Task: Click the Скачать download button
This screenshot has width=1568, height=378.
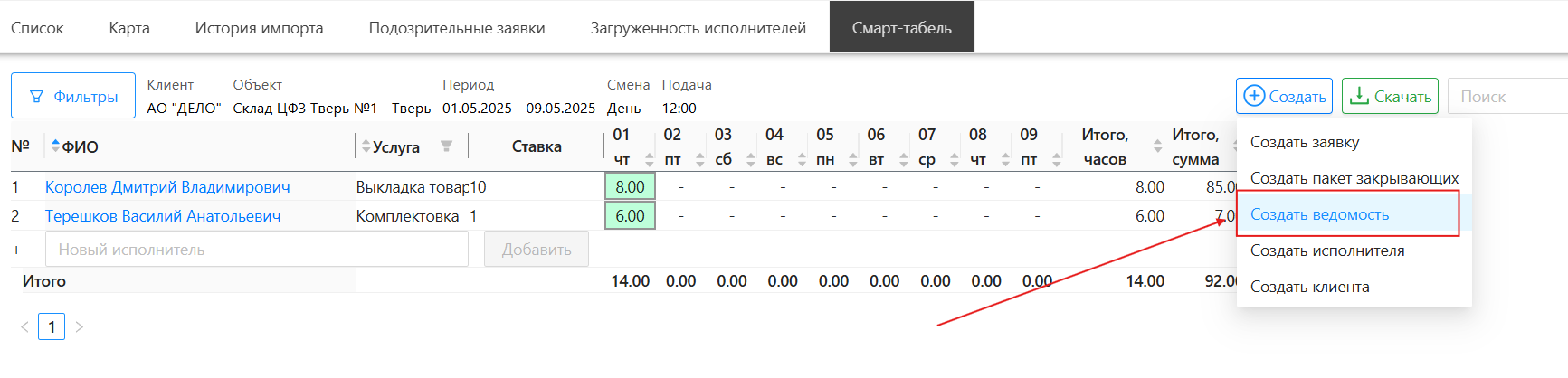Action: pos(1390,96)
